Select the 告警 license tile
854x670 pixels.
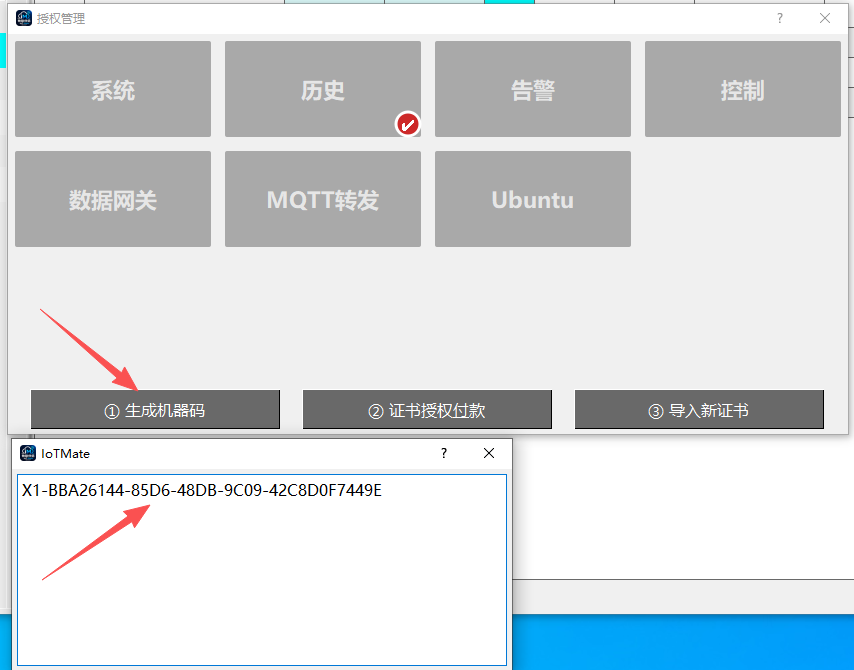[x=533, y=89]
